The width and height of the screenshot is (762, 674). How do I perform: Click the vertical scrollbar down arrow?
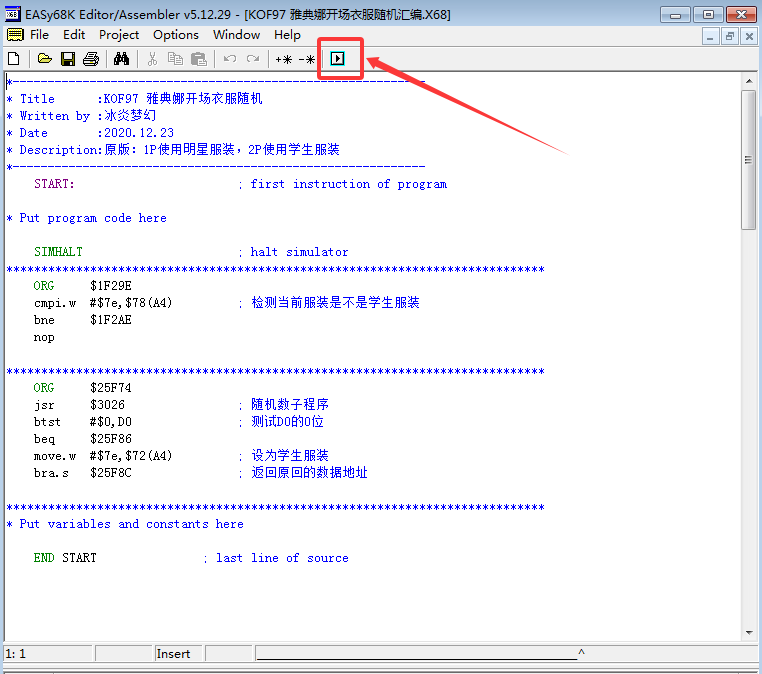point(749,633)
